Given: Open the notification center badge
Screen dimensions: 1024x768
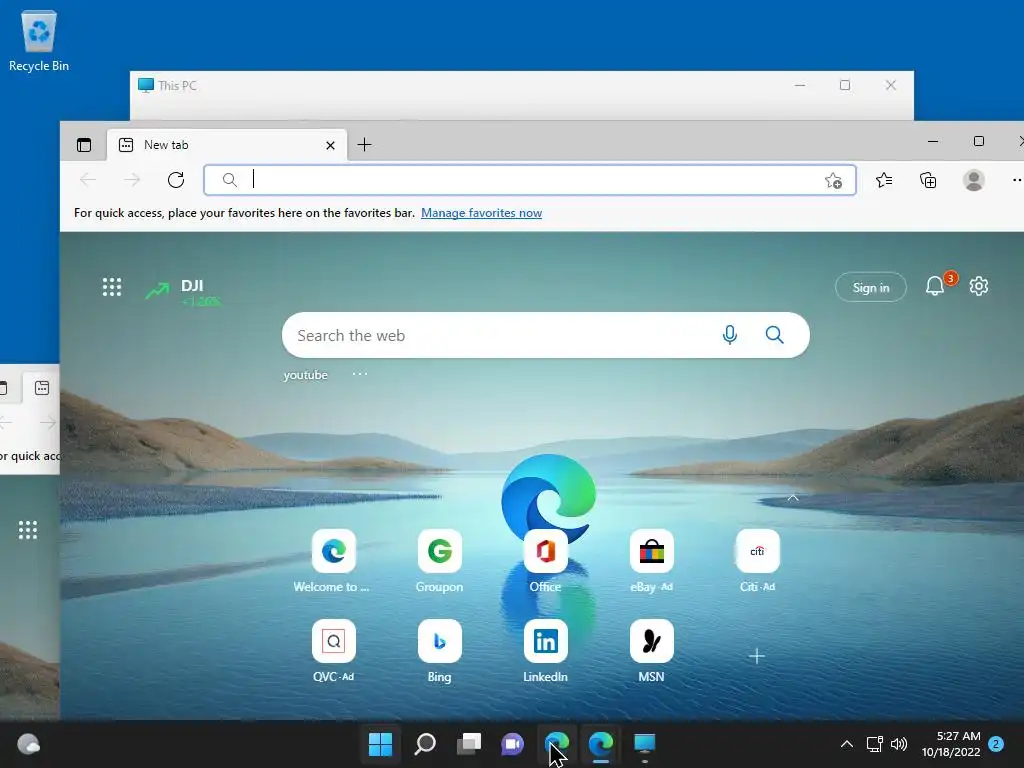Looking at the screenshot, I should click(x=996, y=744).
